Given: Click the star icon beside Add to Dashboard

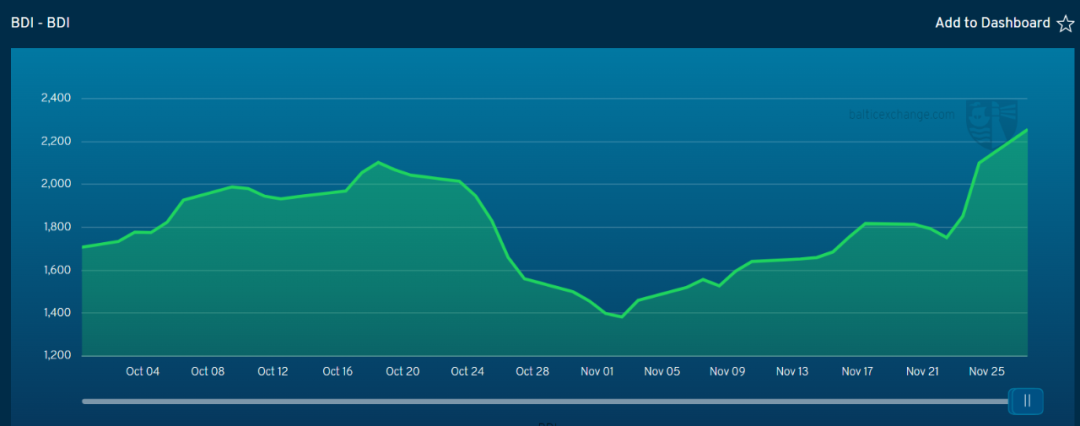Looking at the screenshot, I should point(1065,24).
